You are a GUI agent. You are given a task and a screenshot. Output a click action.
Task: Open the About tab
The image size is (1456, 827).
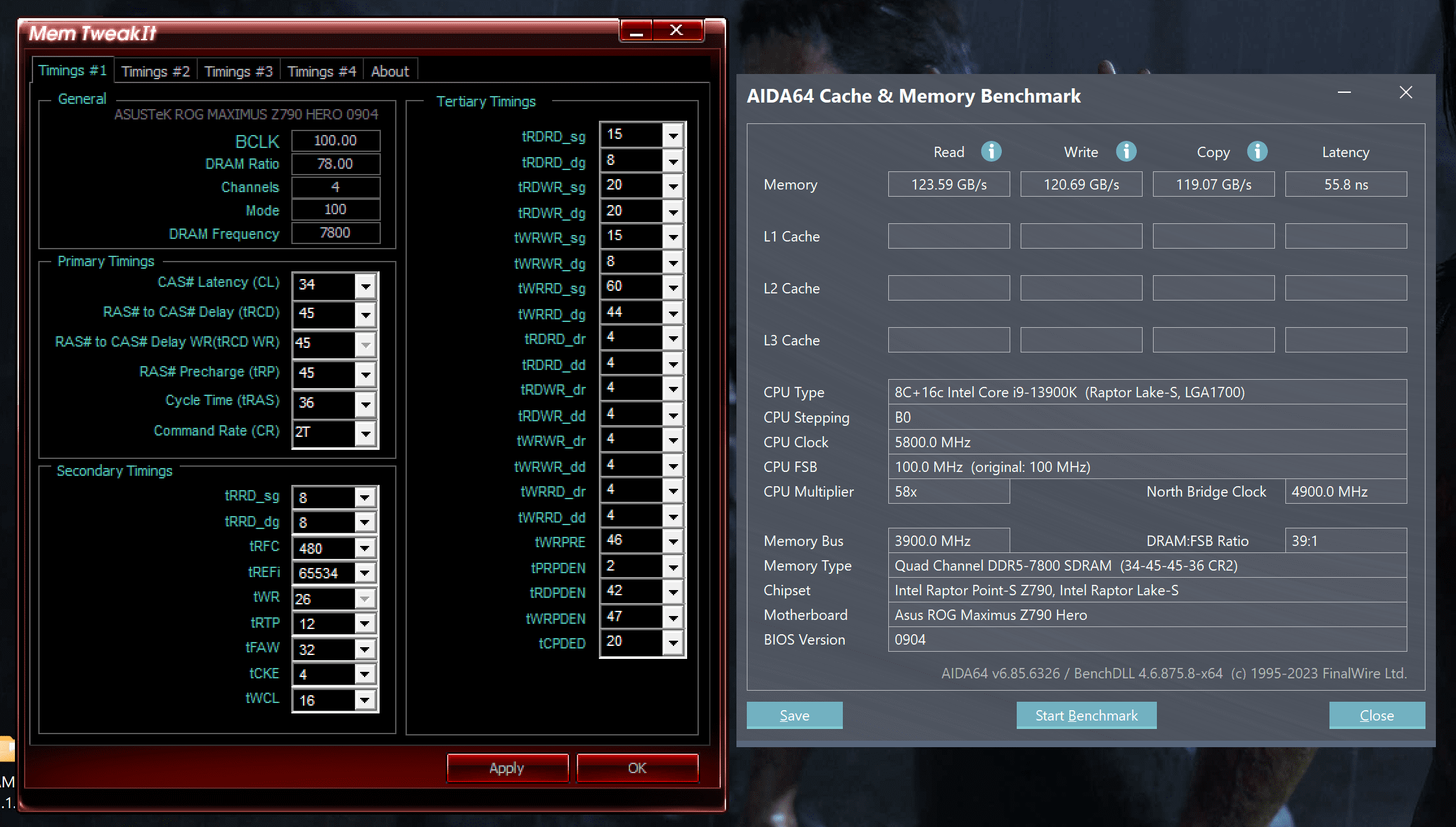click(390, 71)
